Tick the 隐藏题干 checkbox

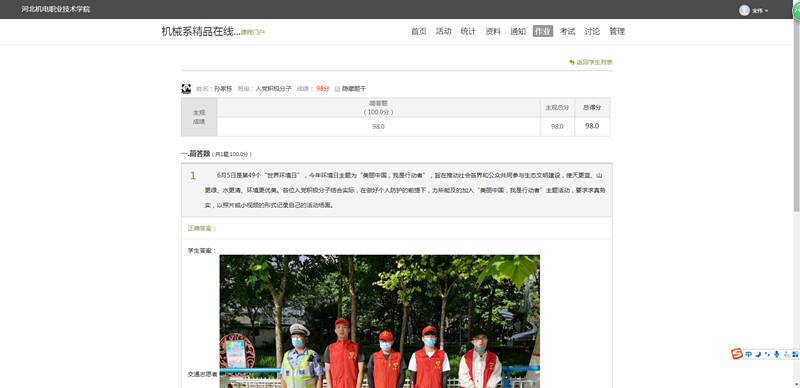(x=337, y=89)
